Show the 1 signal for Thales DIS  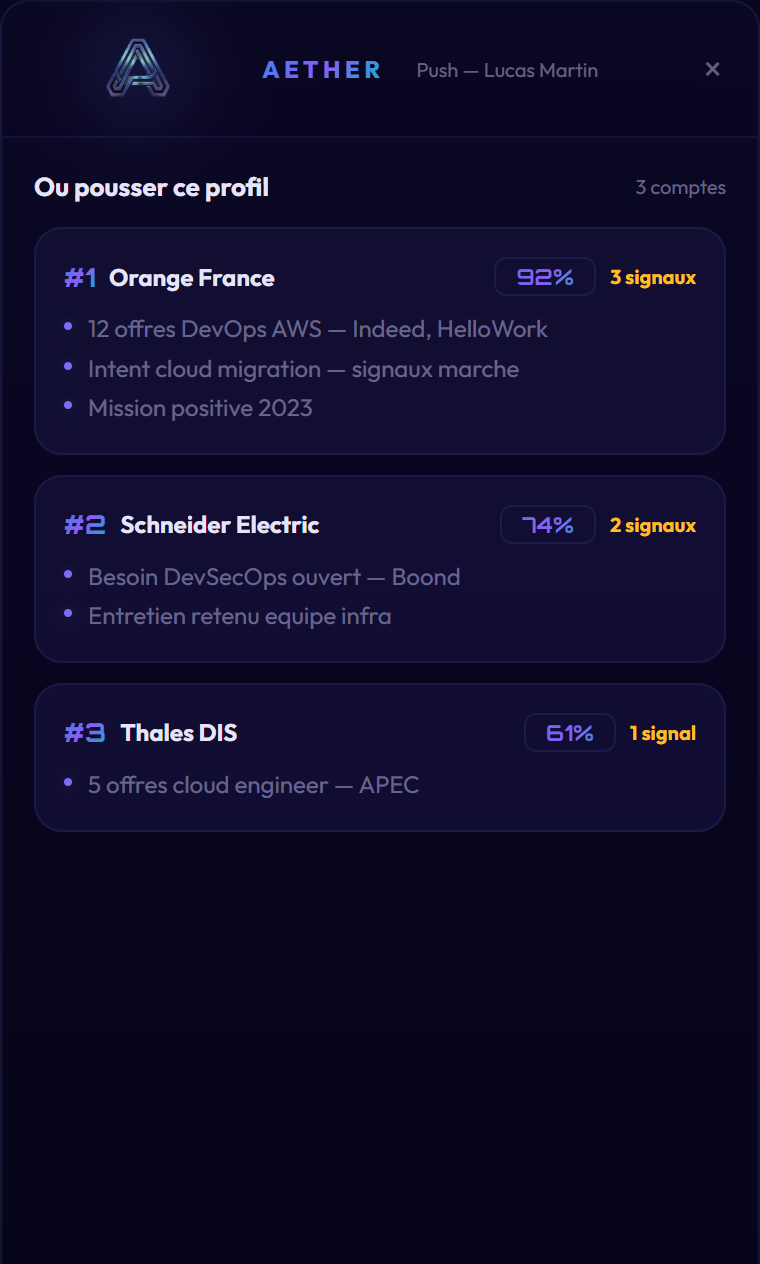pyautogui.click(x=662, y=733)
